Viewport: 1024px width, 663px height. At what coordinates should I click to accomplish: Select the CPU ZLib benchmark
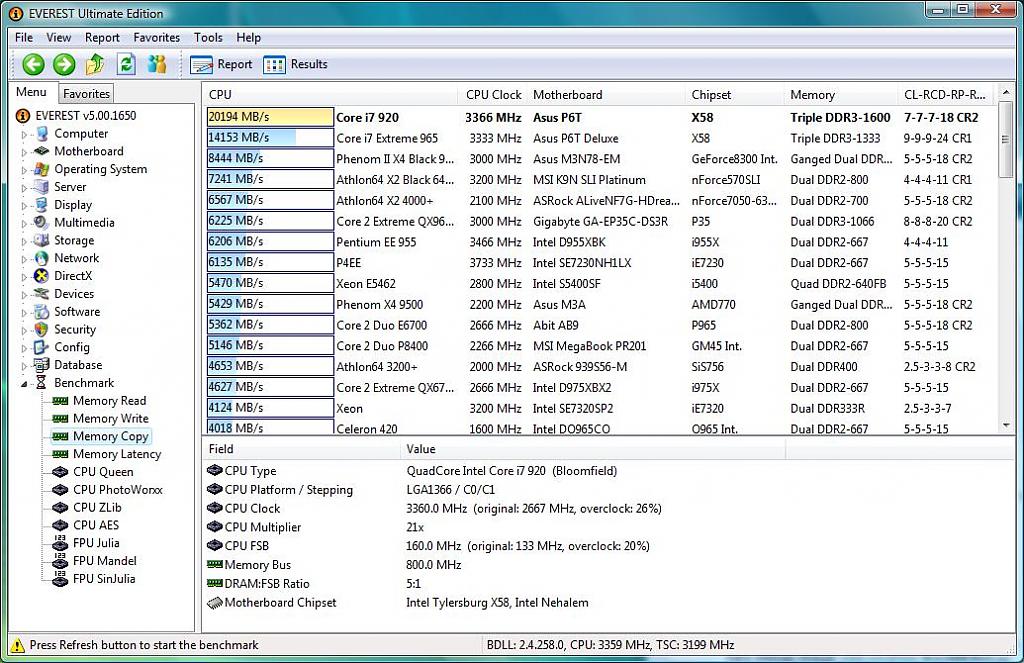pos(97,508)
